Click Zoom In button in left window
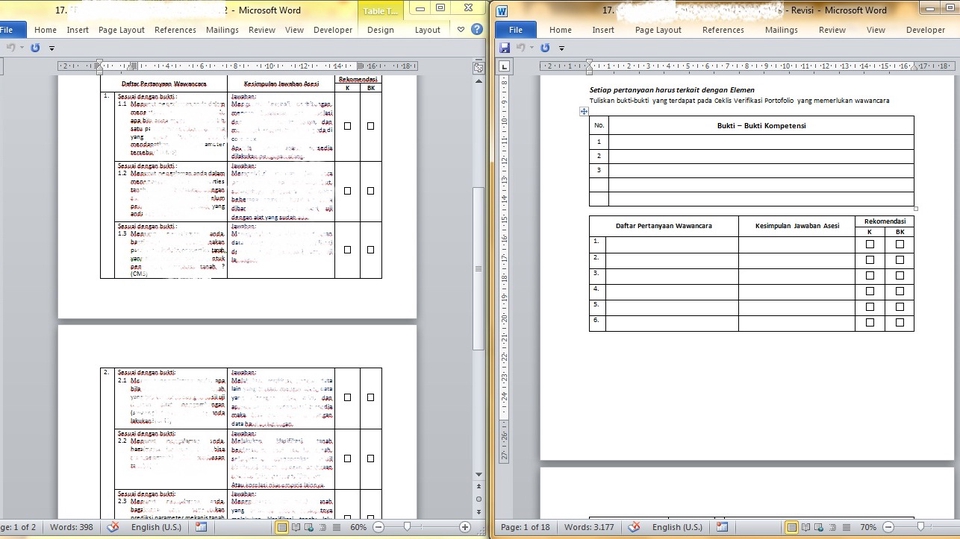This screenshot has height=539, width=960. 465,527
